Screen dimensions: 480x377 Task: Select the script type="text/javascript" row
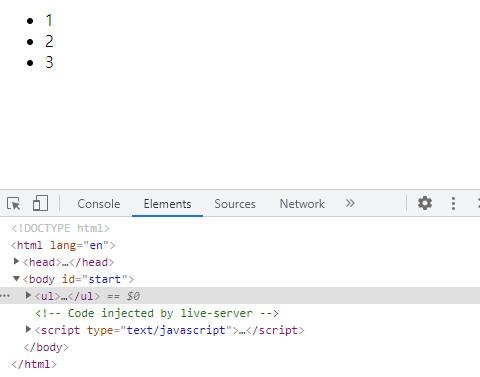[169, 330]
